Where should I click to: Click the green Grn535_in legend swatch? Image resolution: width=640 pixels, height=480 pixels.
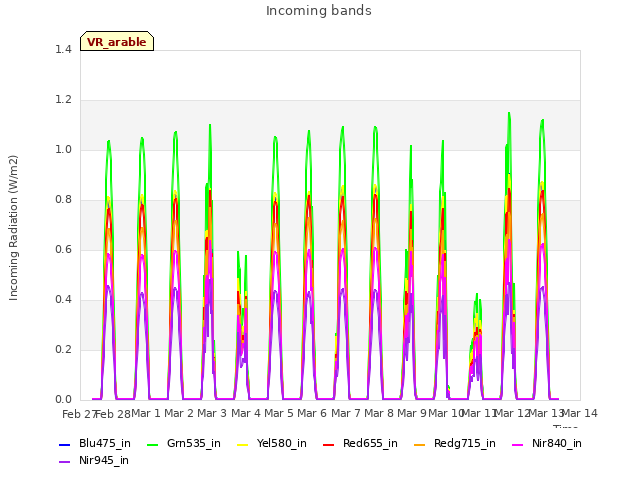pyautogui.click(x=152, y=444)
